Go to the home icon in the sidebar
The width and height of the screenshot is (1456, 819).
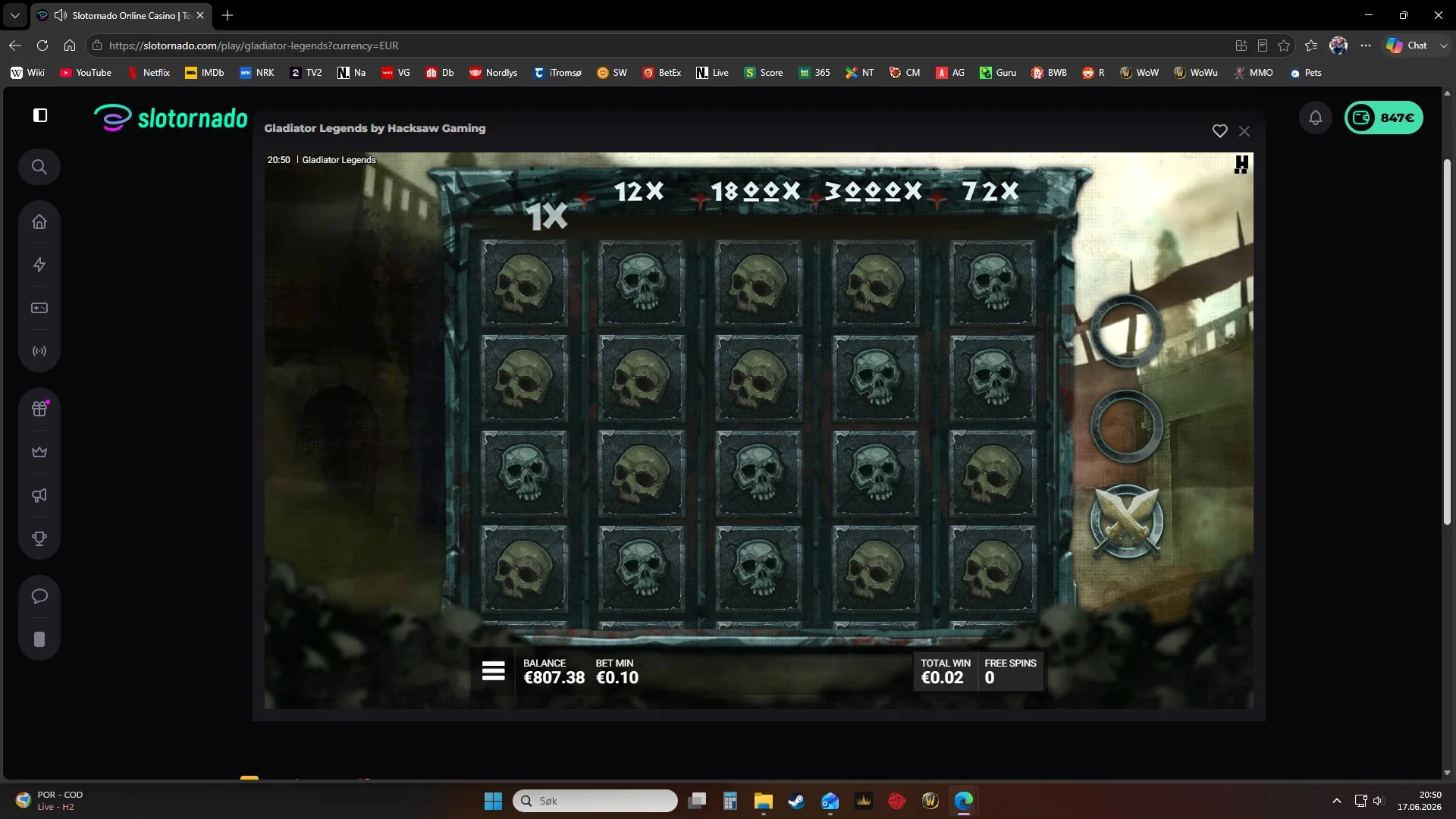click(39, 221)
